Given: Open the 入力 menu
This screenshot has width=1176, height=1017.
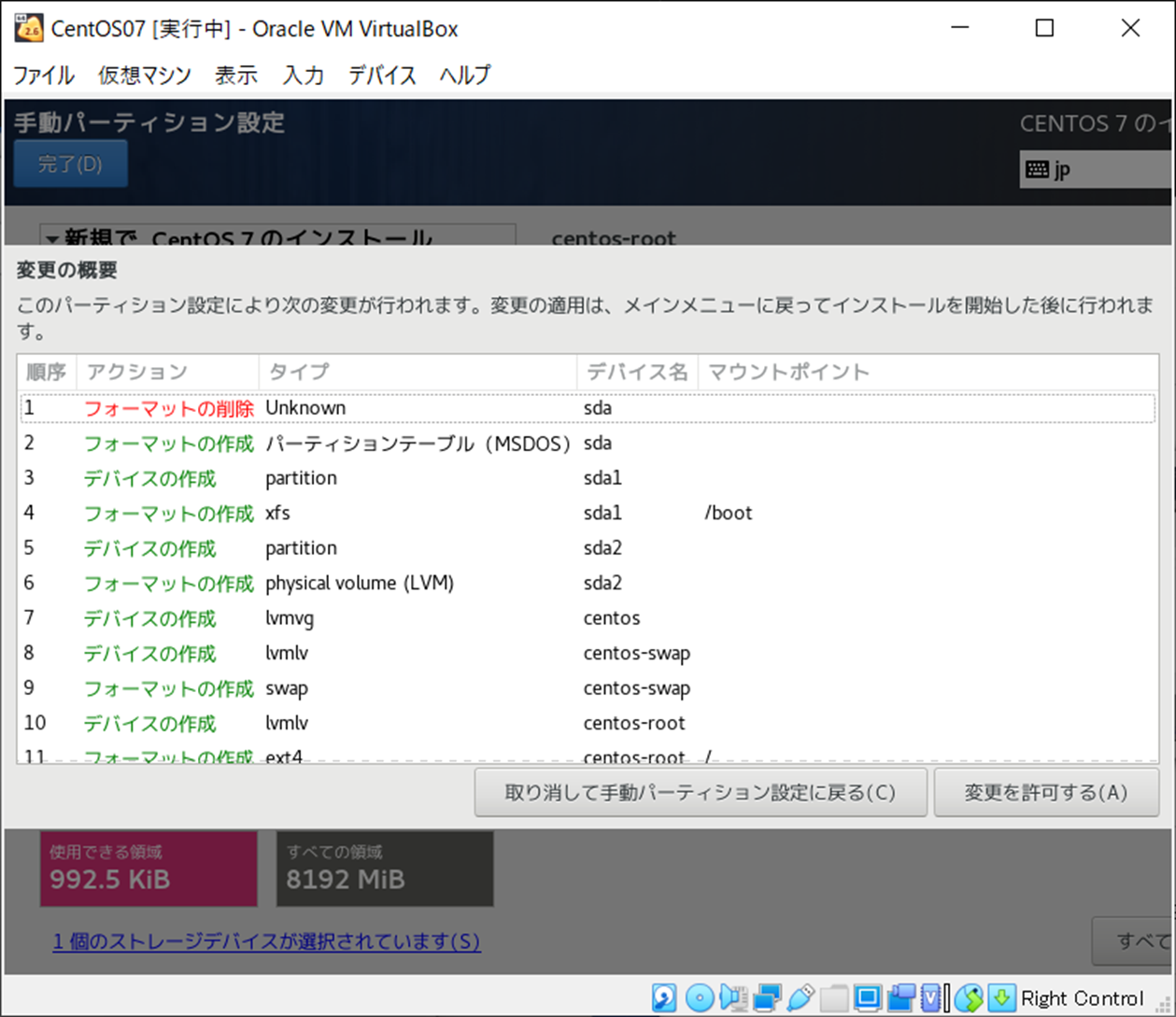Looking at the screenshot, I should (304, 75).
